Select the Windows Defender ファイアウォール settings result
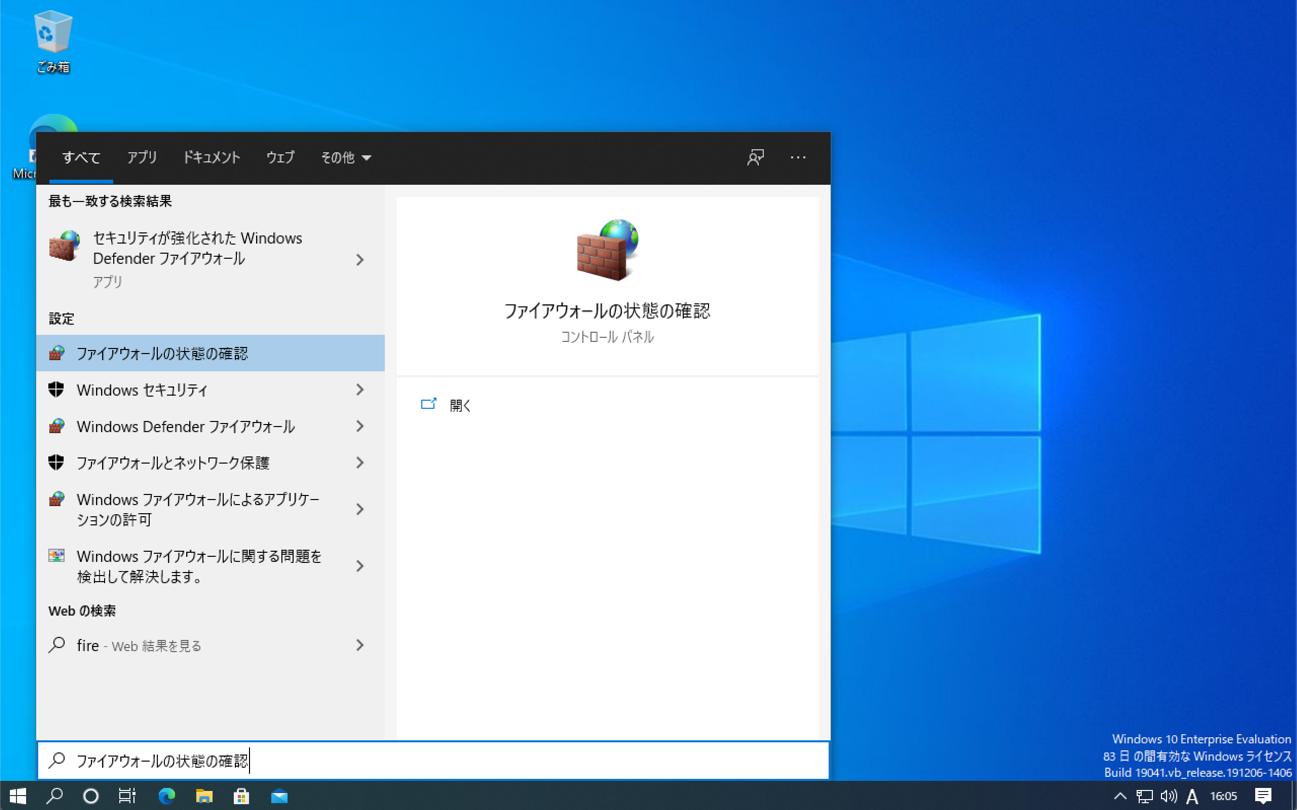Image resolution: width=1297 pixels, height=810 pixels. [210, 427]
